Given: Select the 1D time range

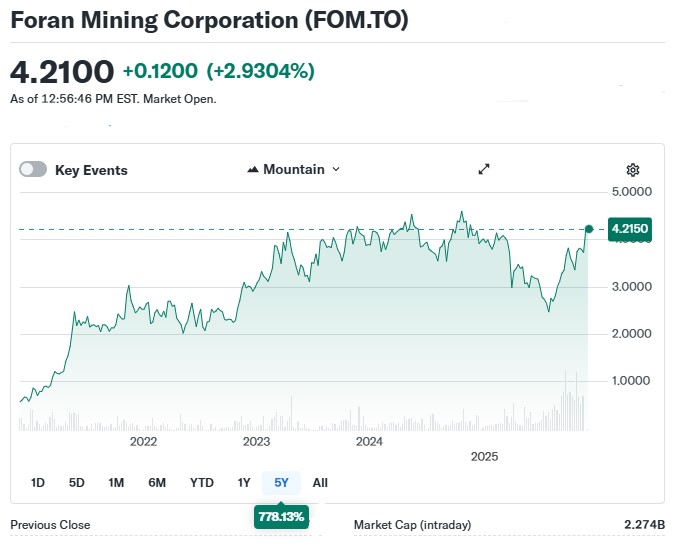Looking at the screenshot, I should 38,482.
